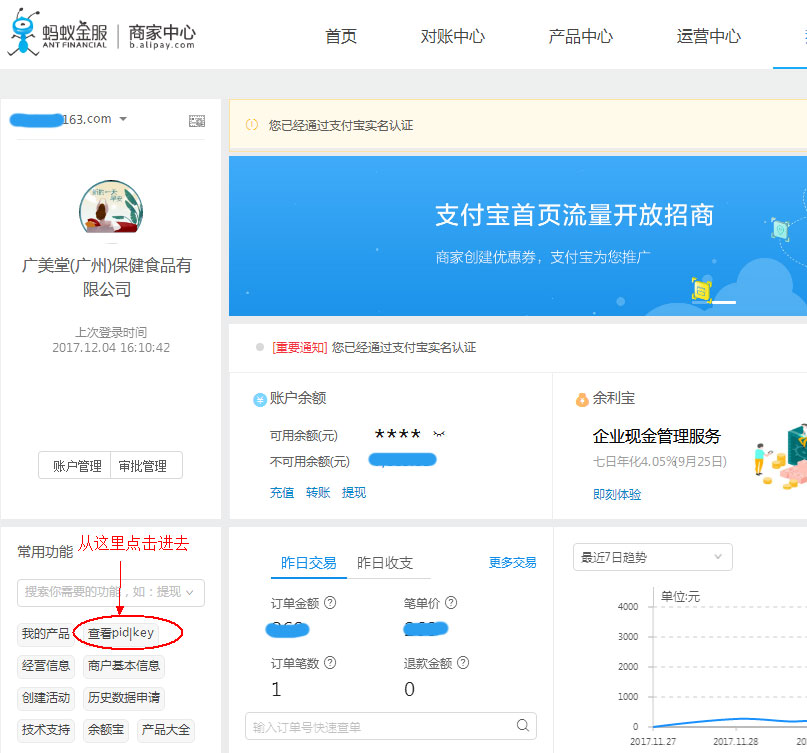Viewport: 807px width, 753px height.
Task: Click the info icon in the yellow notice bar
Action: pyautogui.click(x=252, y=125)
